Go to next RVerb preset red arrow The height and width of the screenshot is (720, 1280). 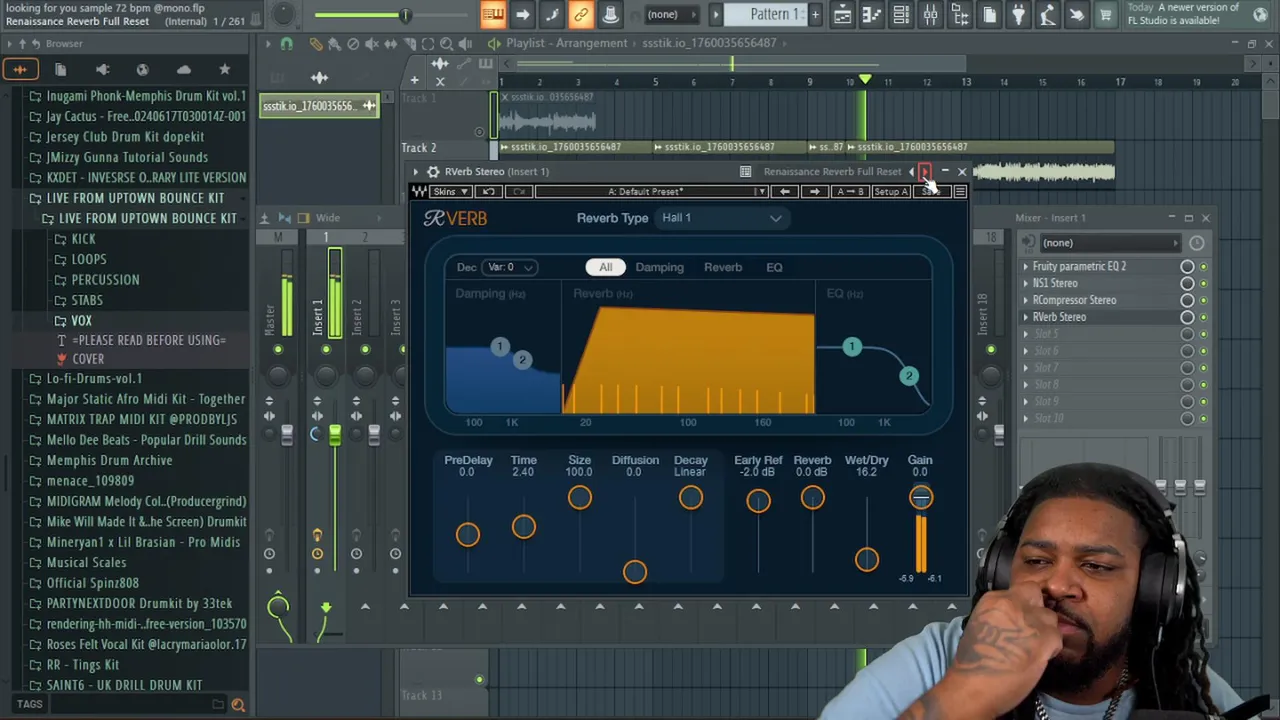point(925,172)
